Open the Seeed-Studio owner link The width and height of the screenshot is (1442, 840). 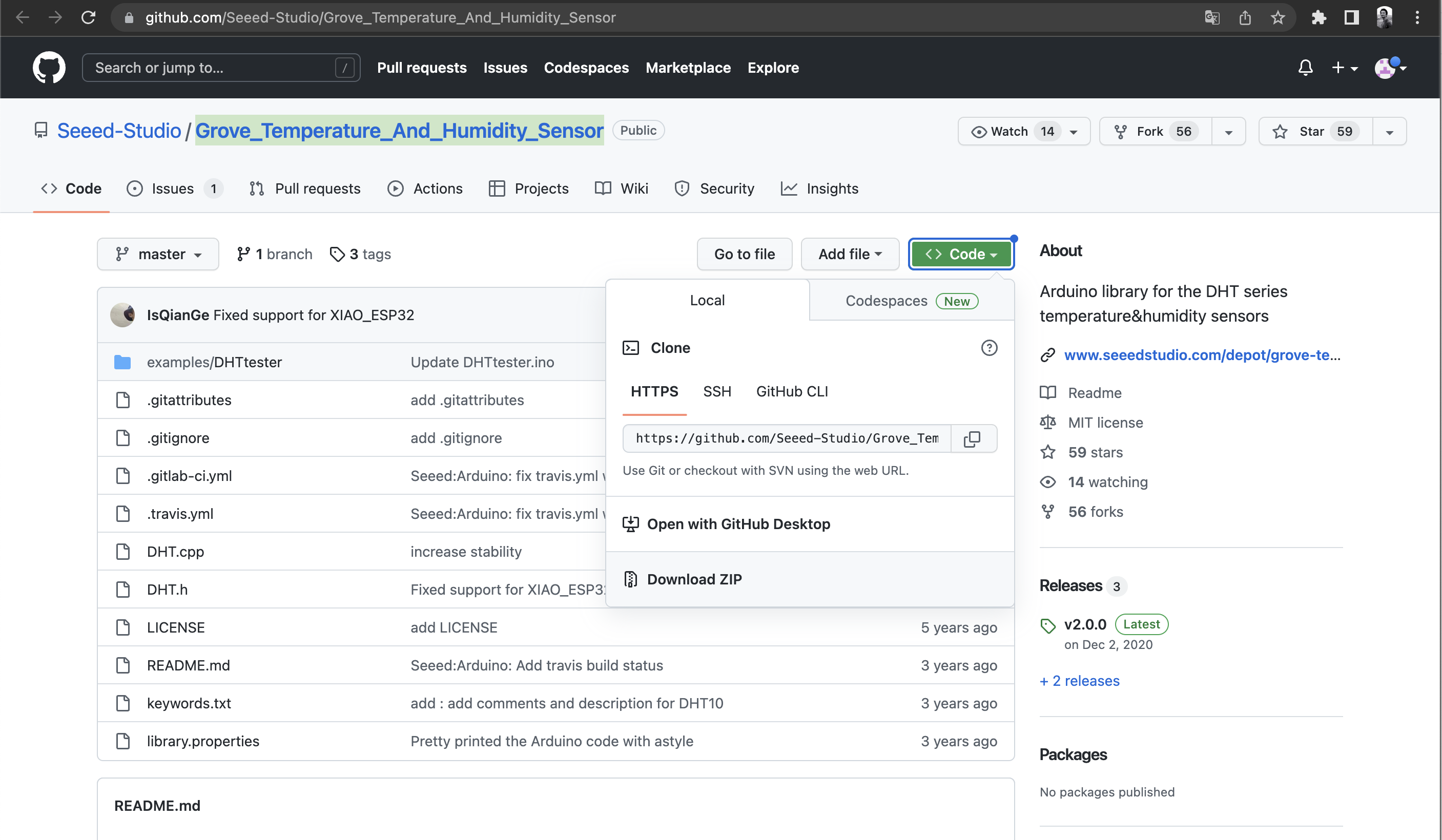click(x=119, y=131)
